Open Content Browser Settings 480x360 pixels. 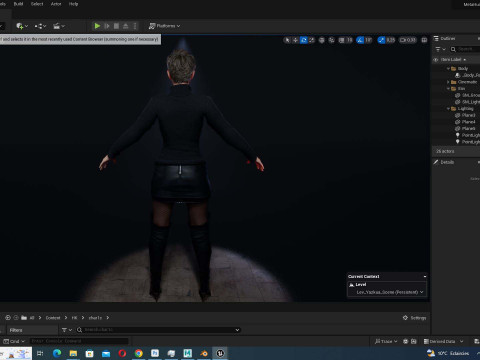[x=415, y=318]
